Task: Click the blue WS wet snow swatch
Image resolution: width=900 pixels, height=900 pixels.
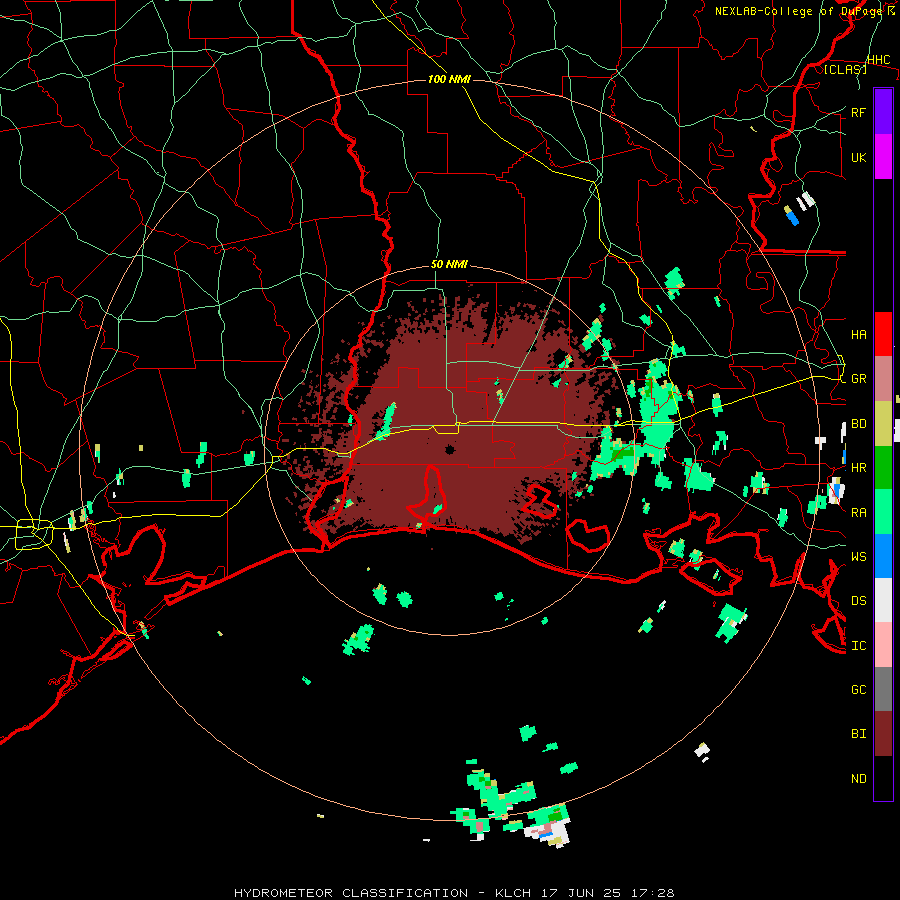Action: pos(883,556)
